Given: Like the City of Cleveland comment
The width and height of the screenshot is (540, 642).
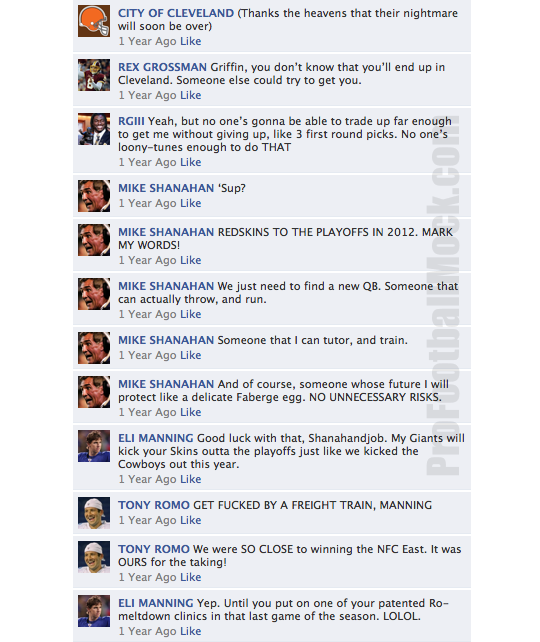Looking at the screenshot, I should click(x=190, y=41).
